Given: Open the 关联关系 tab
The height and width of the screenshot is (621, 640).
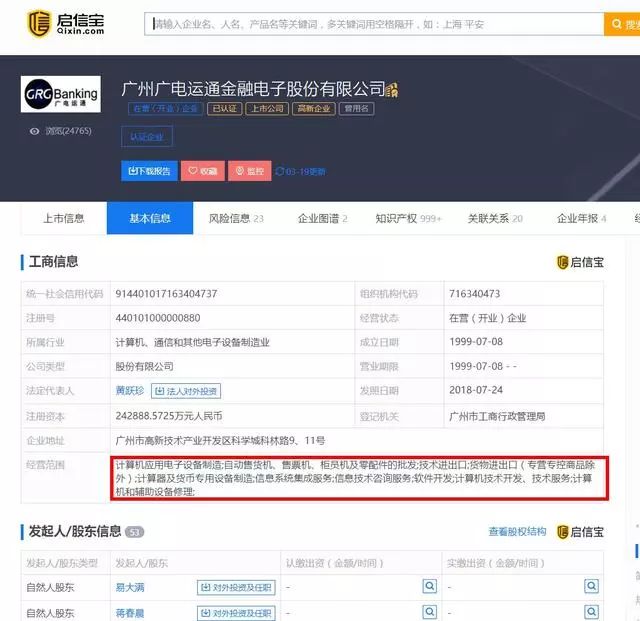Looking at the screenshot, I should [495, 218].
